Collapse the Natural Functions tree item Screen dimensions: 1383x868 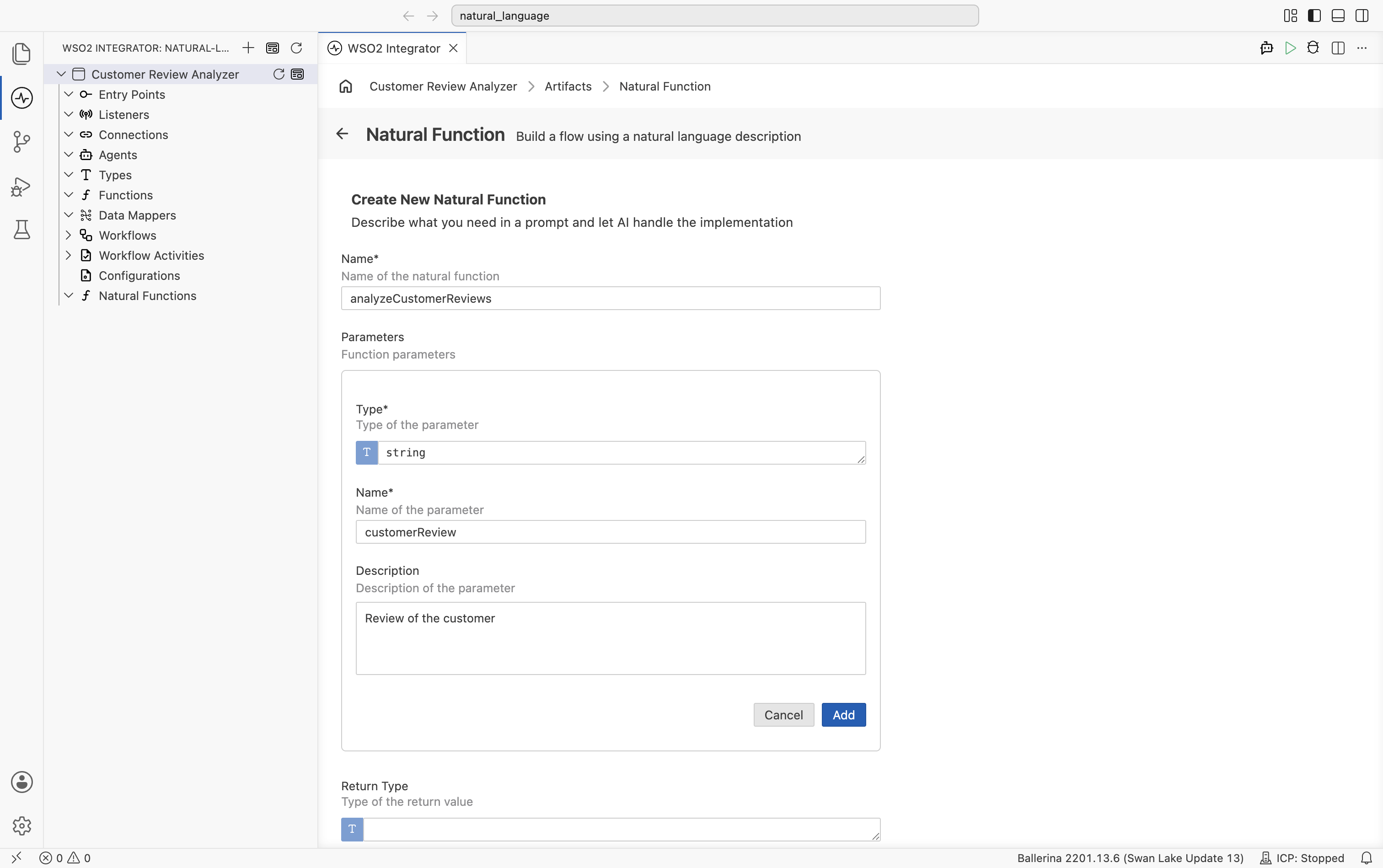coord(68,295)
